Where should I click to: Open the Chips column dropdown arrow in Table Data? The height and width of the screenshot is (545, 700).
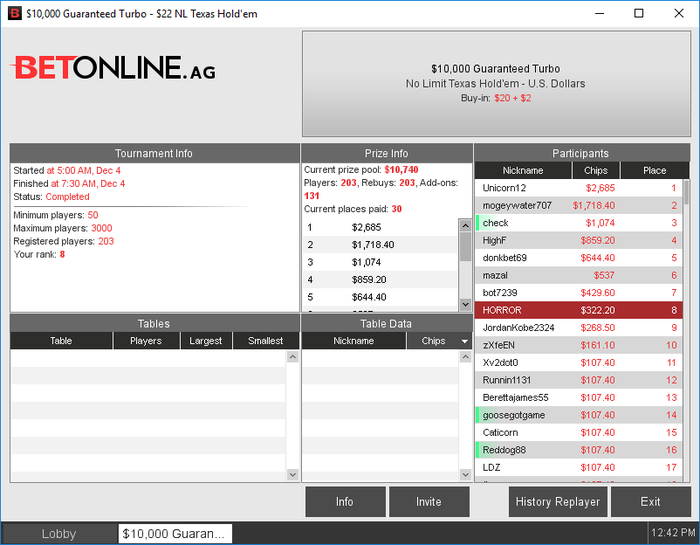point(464,341)
